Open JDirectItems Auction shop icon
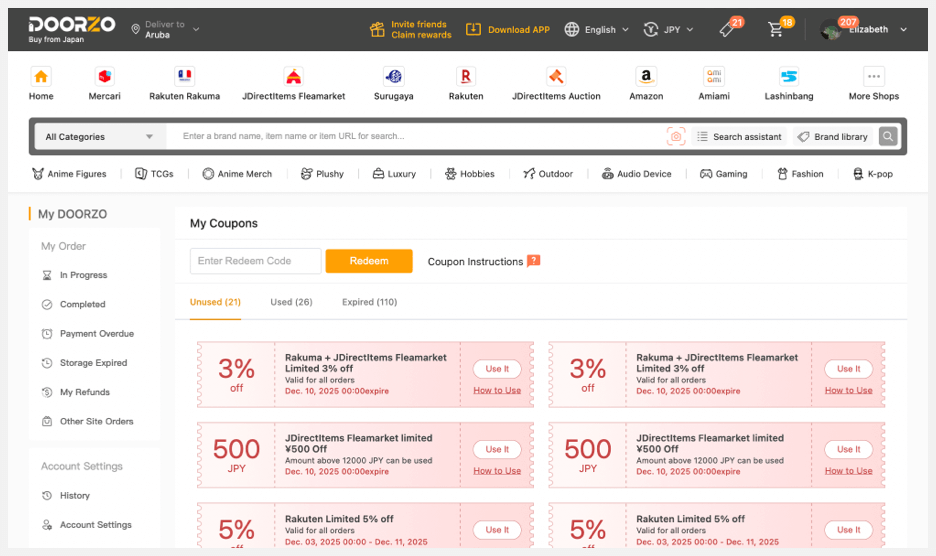Image resolution: width=936 pixels, height=556 pixels. [x=556, y=76]
